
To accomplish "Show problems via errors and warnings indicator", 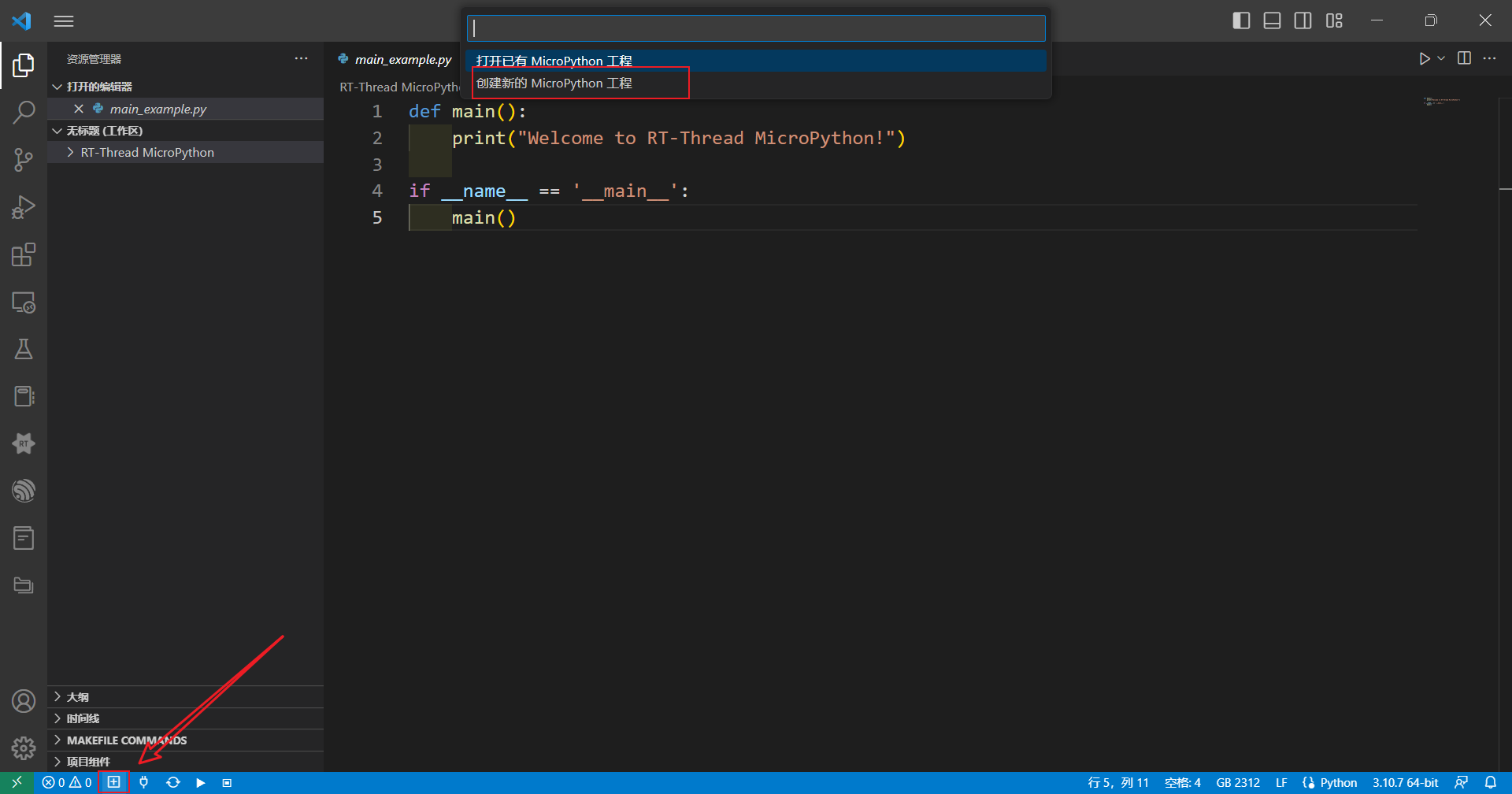I will coord(67,782).
